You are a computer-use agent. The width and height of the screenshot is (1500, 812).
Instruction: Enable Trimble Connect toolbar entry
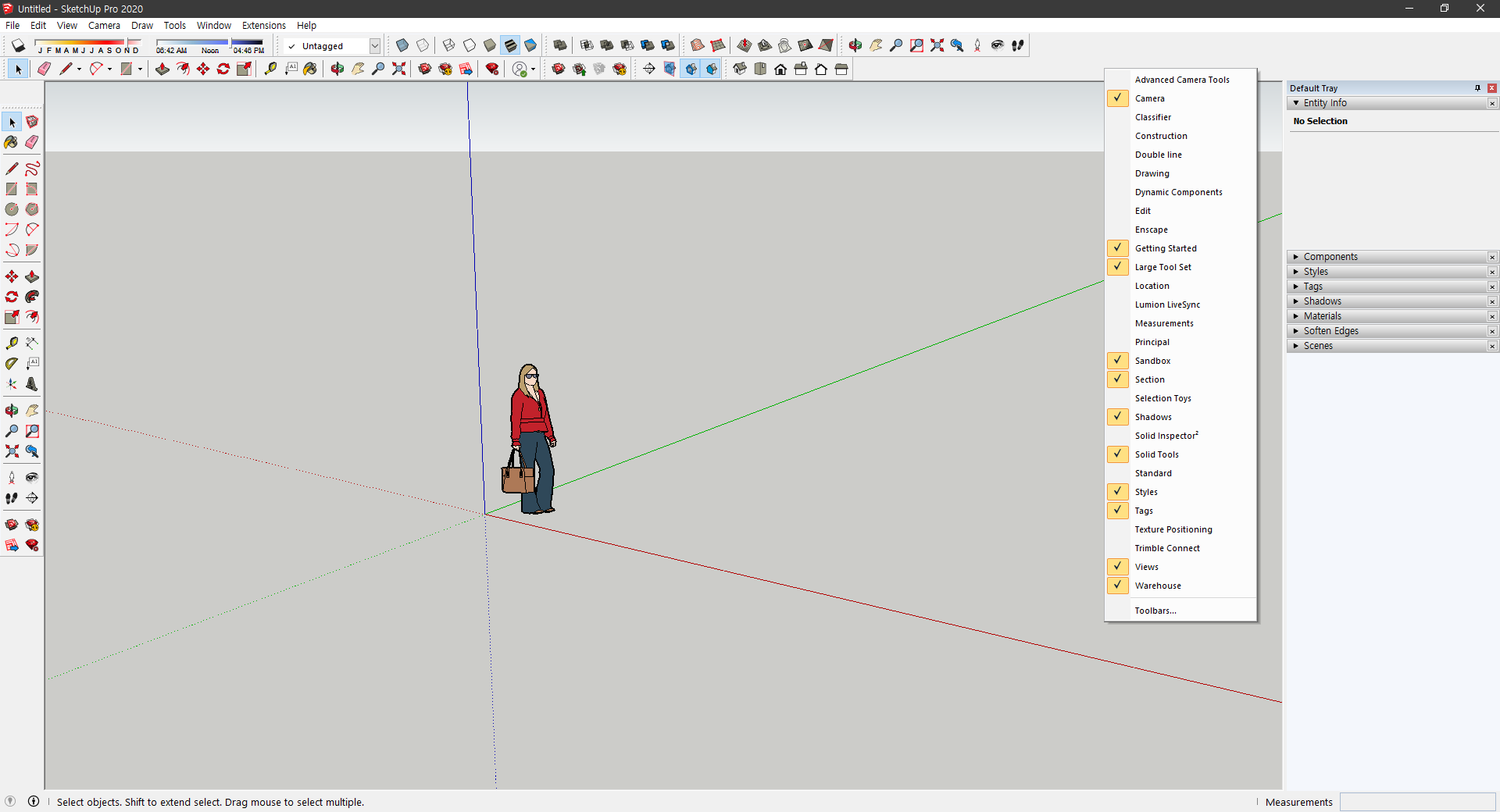tap(1180, 548)
